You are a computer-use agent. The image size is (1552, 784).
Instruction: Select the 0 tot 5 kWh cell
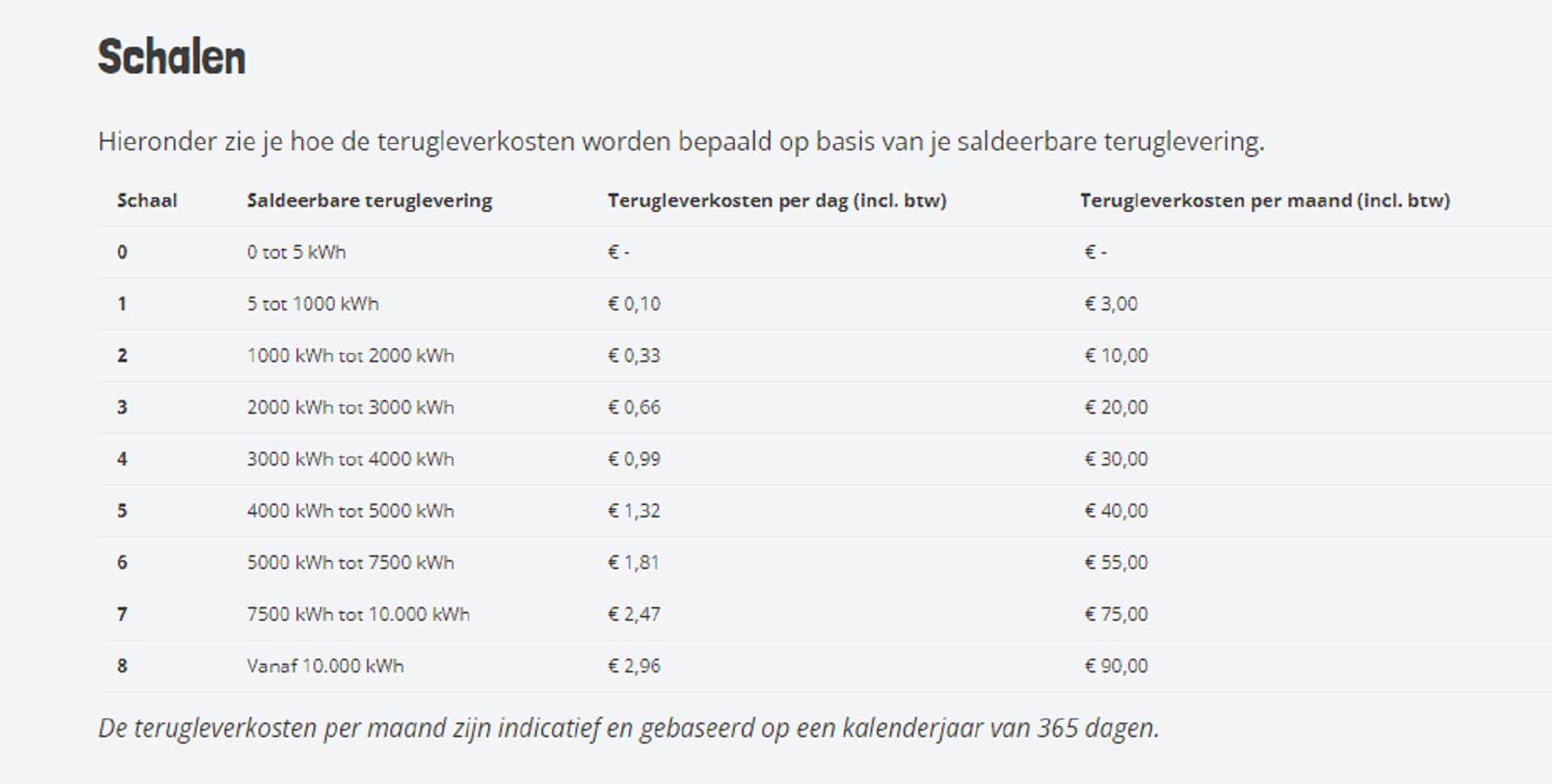296,252
